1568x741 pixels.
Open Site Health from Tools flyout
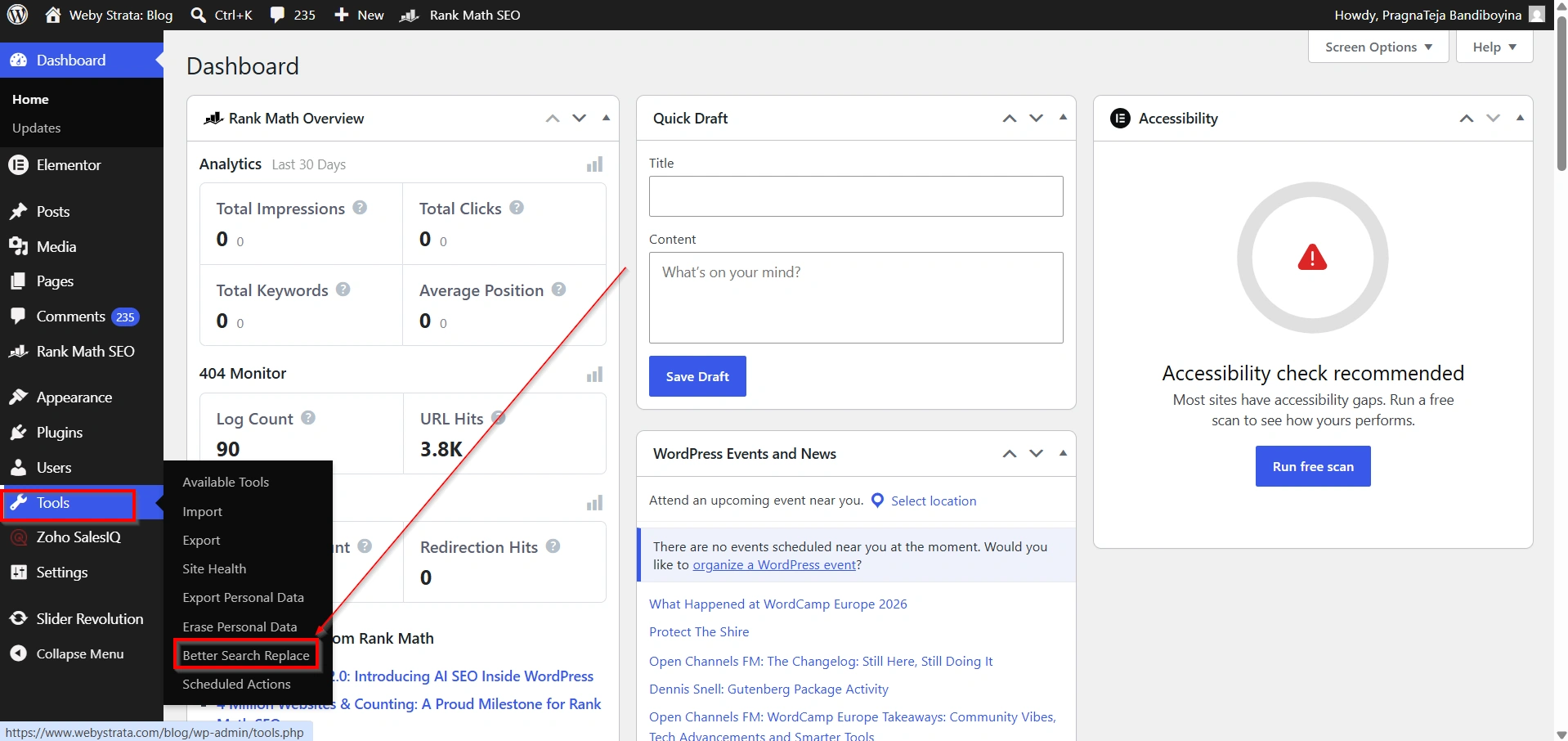click(x=214, y=568)
